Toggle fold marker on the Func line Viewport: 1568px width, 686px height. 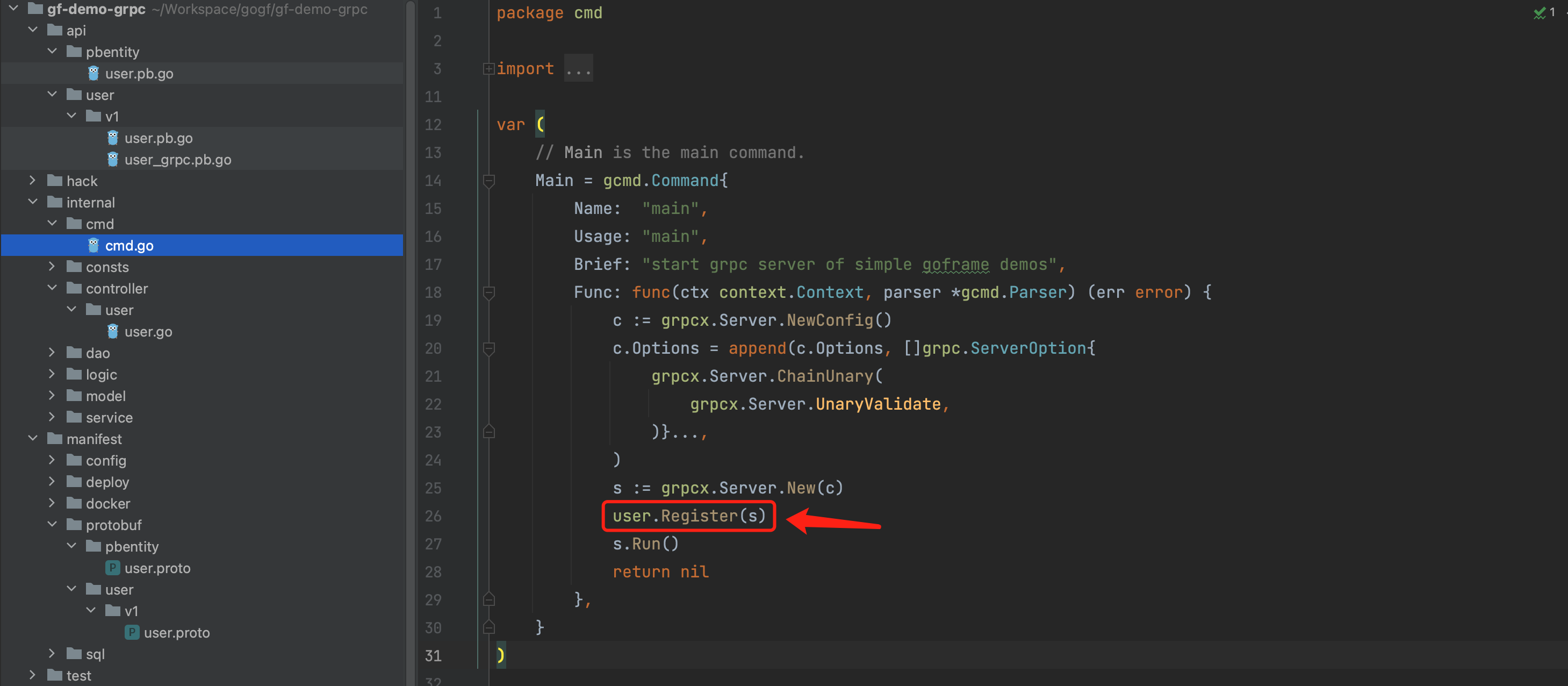point(488,292)
